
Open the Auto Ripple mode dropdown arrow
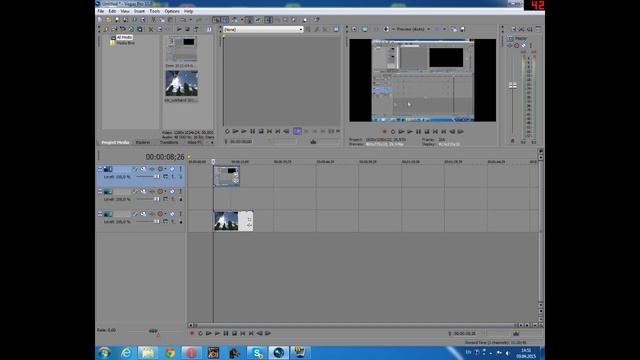242,20
